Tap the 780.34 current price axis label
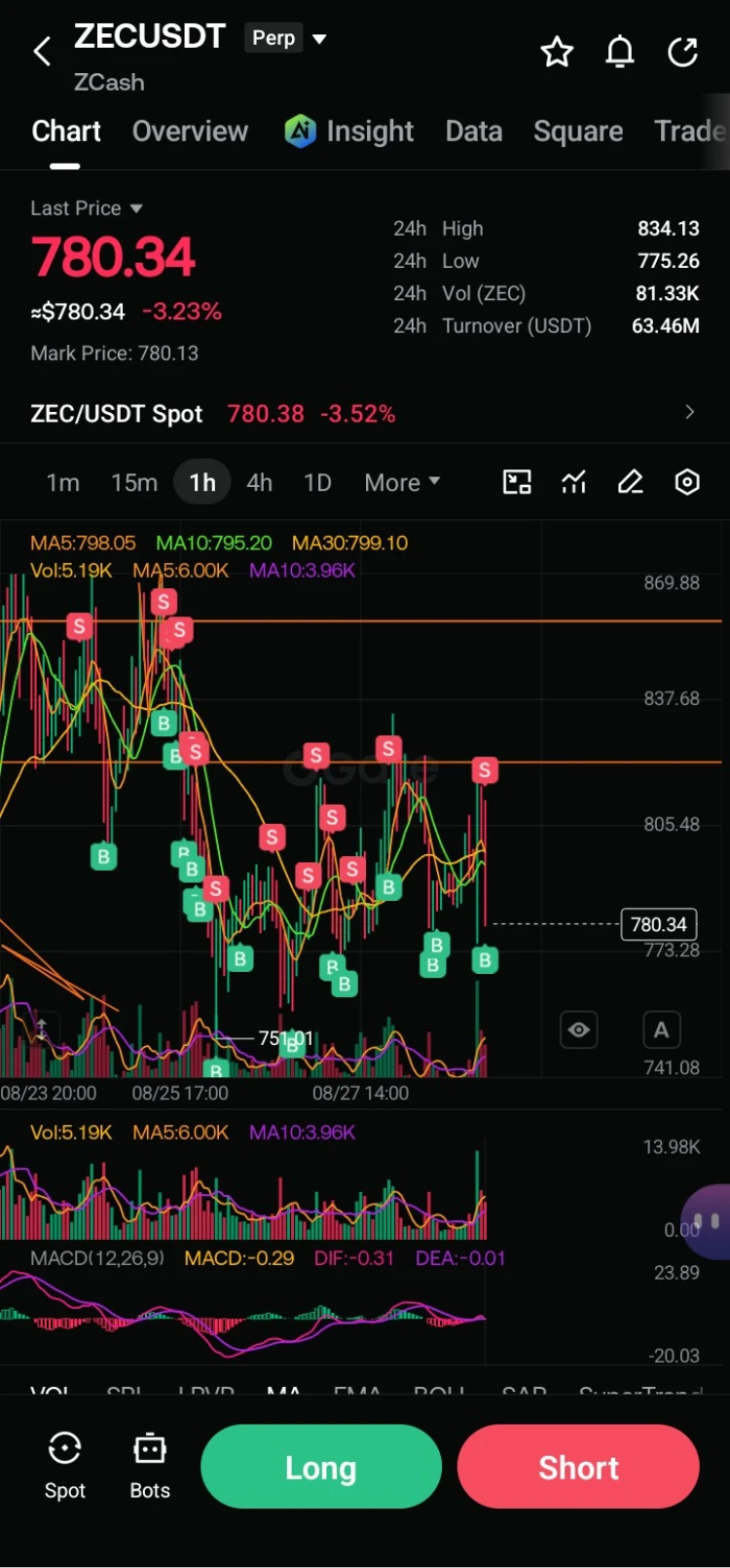 coord(659,924)
